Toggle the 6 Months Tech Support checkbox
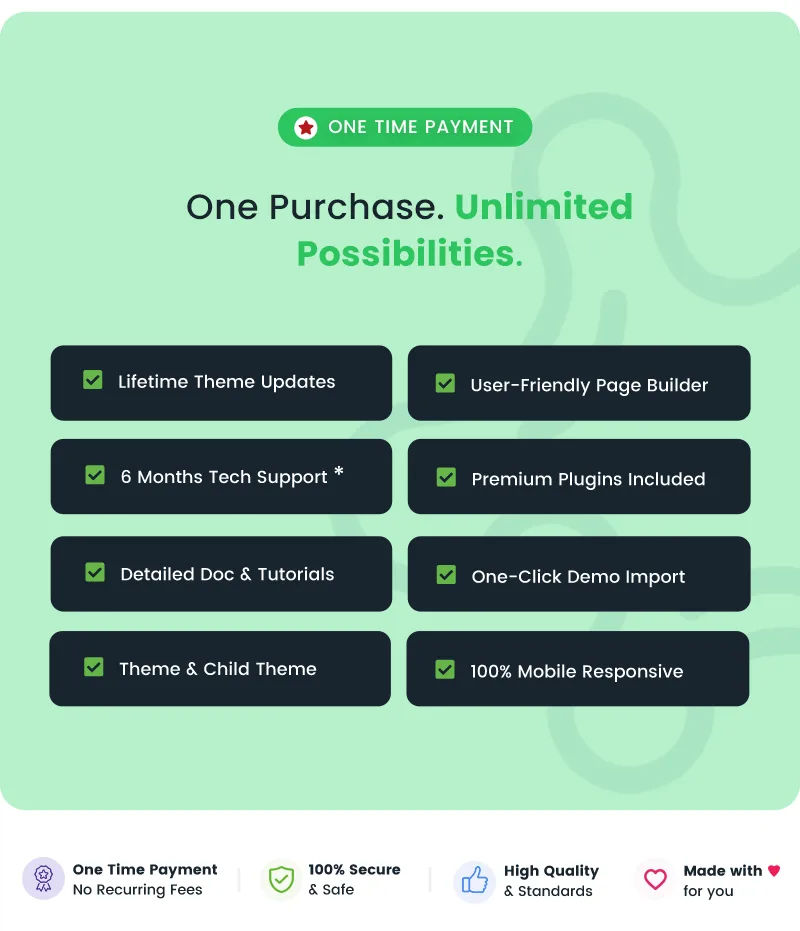Image resolution: width=800 pixels, height=931 pixels. [95, 475]
